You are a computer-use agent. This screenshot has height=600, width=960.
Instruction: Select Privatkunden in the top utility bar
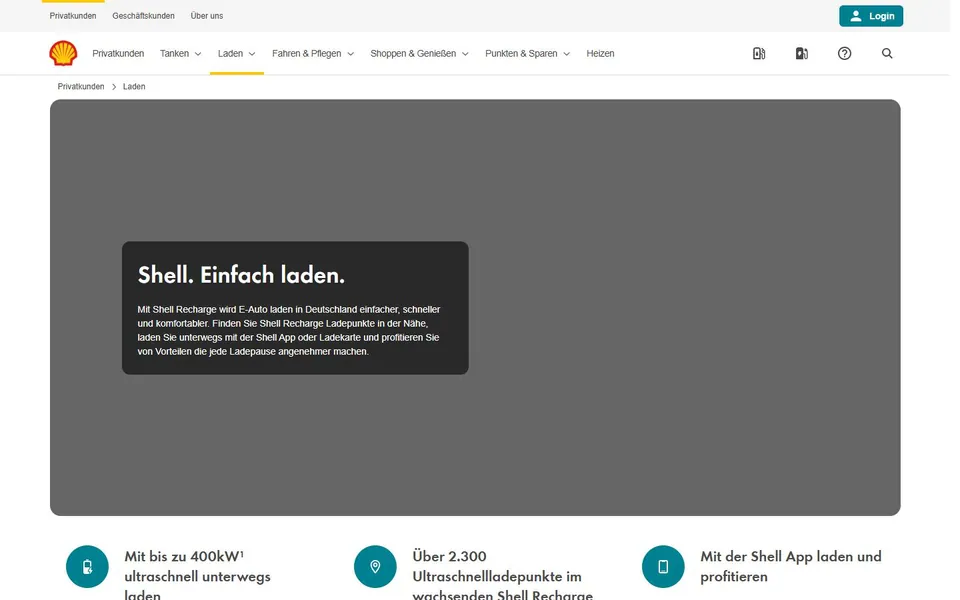pos(73,16)
